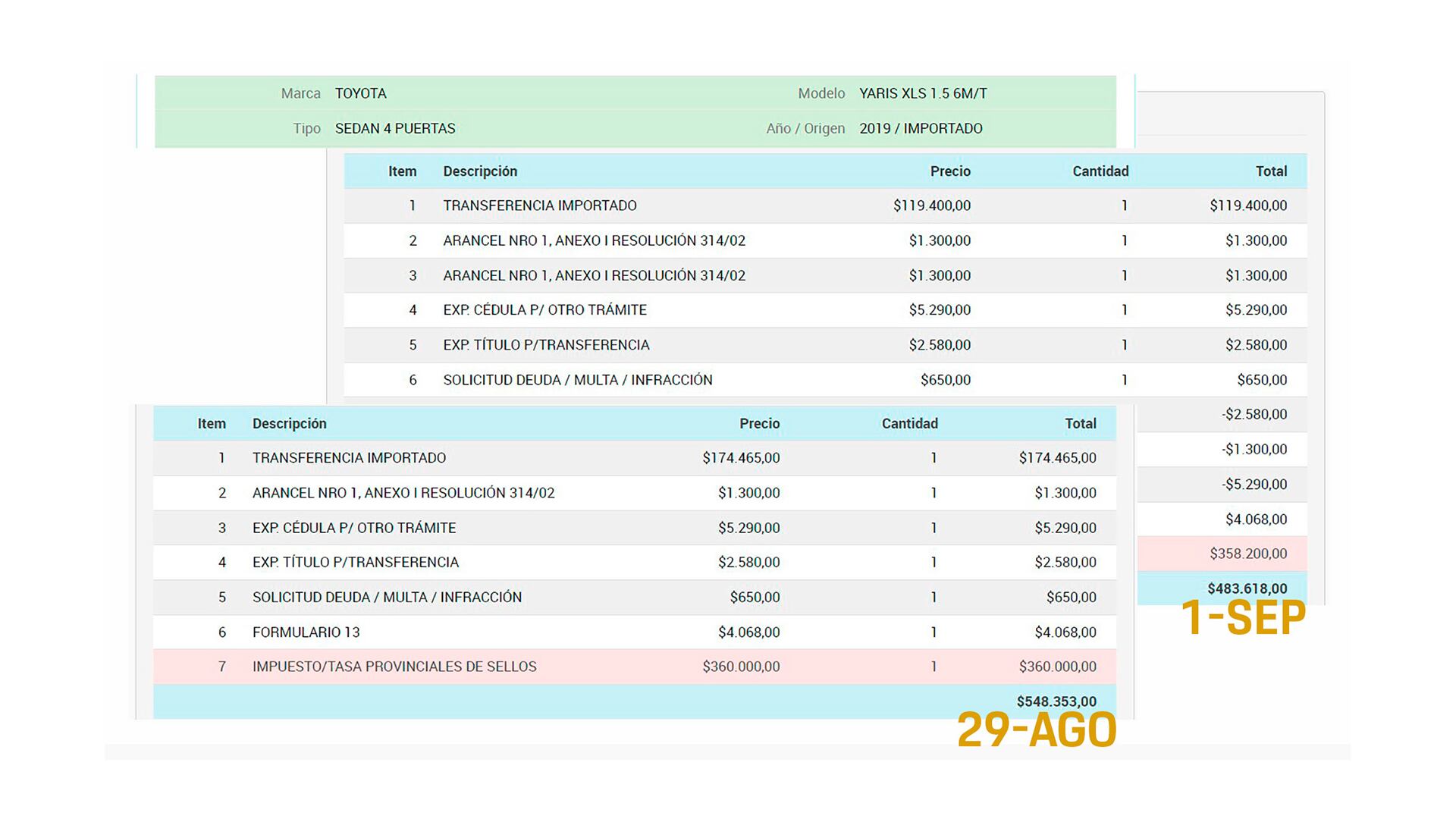Click the 1-SEP date label

pyautogui.click(x=1243, y=617)
